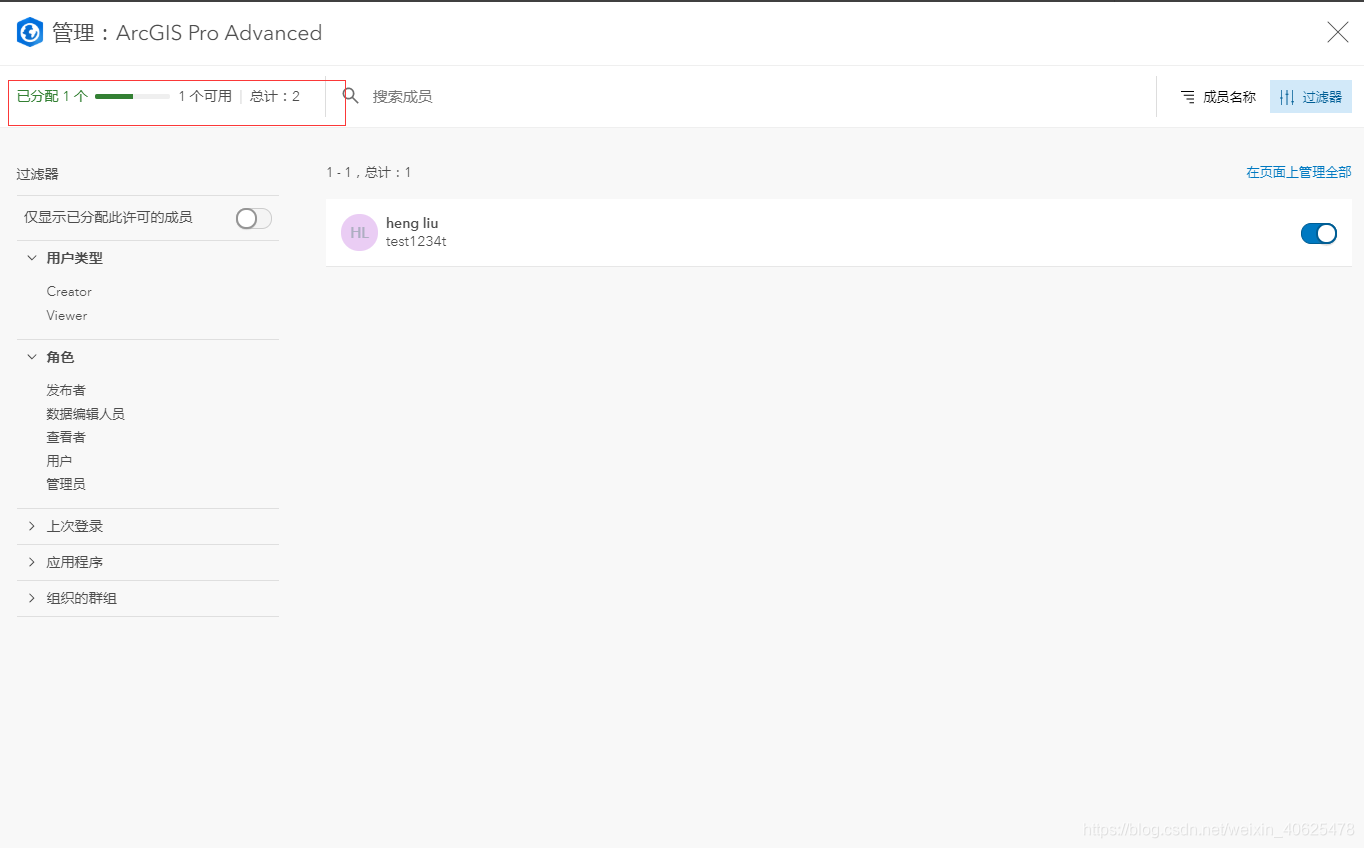Filter by 查看者 role
This screenshot has width=1364, height=848.
(x=66, y=437)
